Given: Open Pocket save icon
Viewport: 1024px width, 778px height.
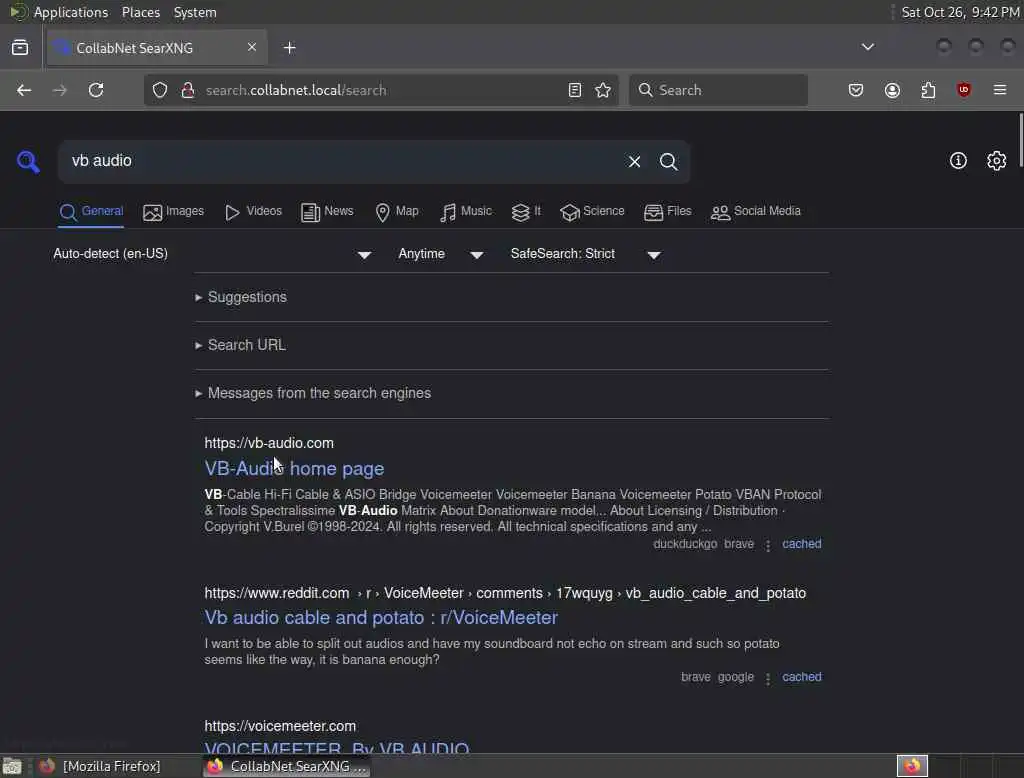Looking at the screenshot, I should click(x=856, y=90).
